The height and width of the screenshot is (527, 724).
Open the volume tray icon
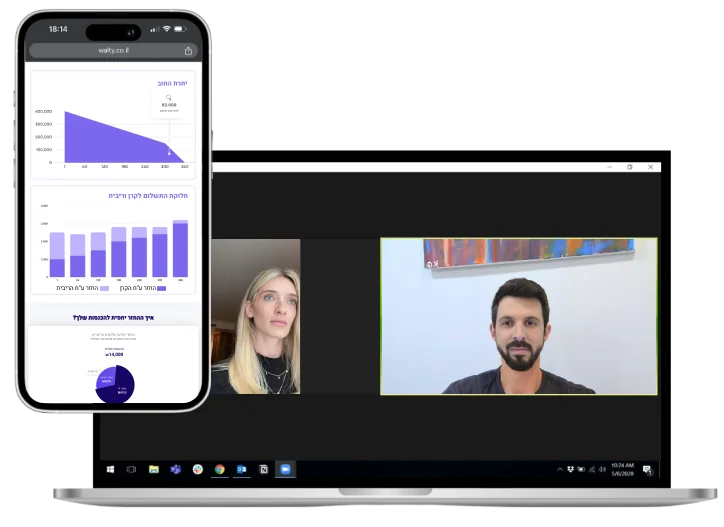click(602, 469)
